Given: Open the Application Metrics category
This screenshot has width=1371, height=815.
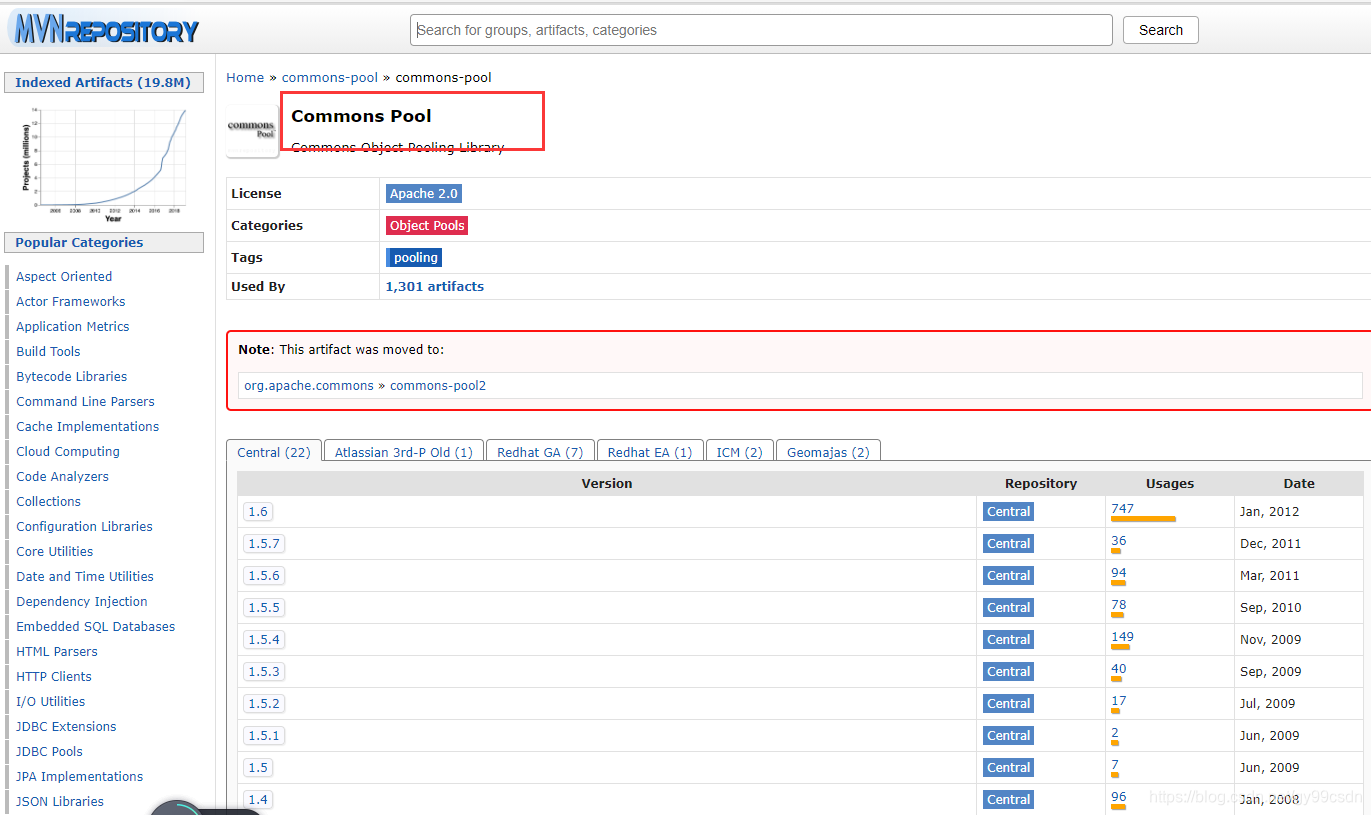Looking at the screenshot, I should (x=73, y=326).
